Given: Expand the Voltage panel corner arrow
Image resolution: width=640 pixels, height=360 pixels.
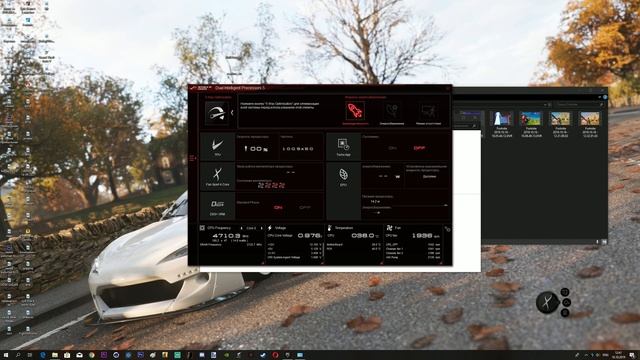Looking at the screenshot, I should point(322,263).
